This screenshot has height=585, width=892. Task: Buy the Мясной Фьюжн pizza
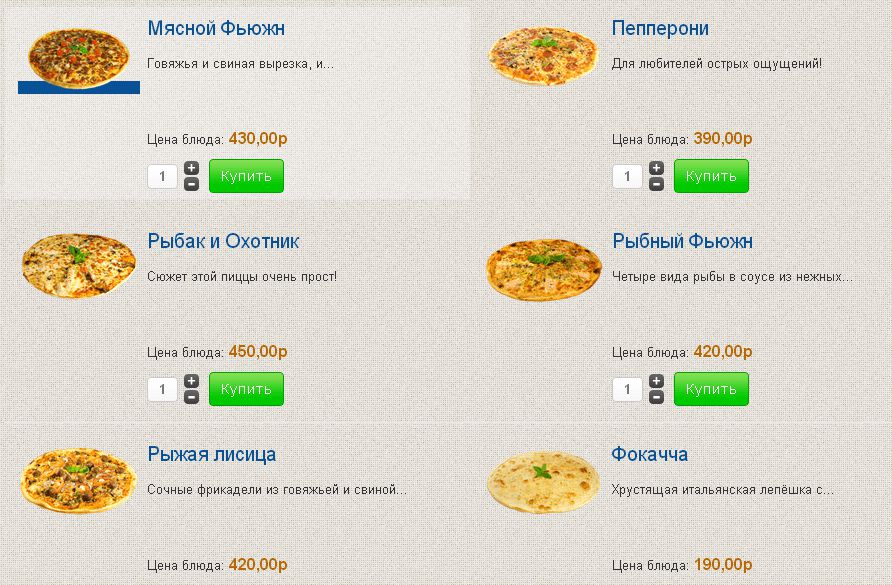click(246, 176)
